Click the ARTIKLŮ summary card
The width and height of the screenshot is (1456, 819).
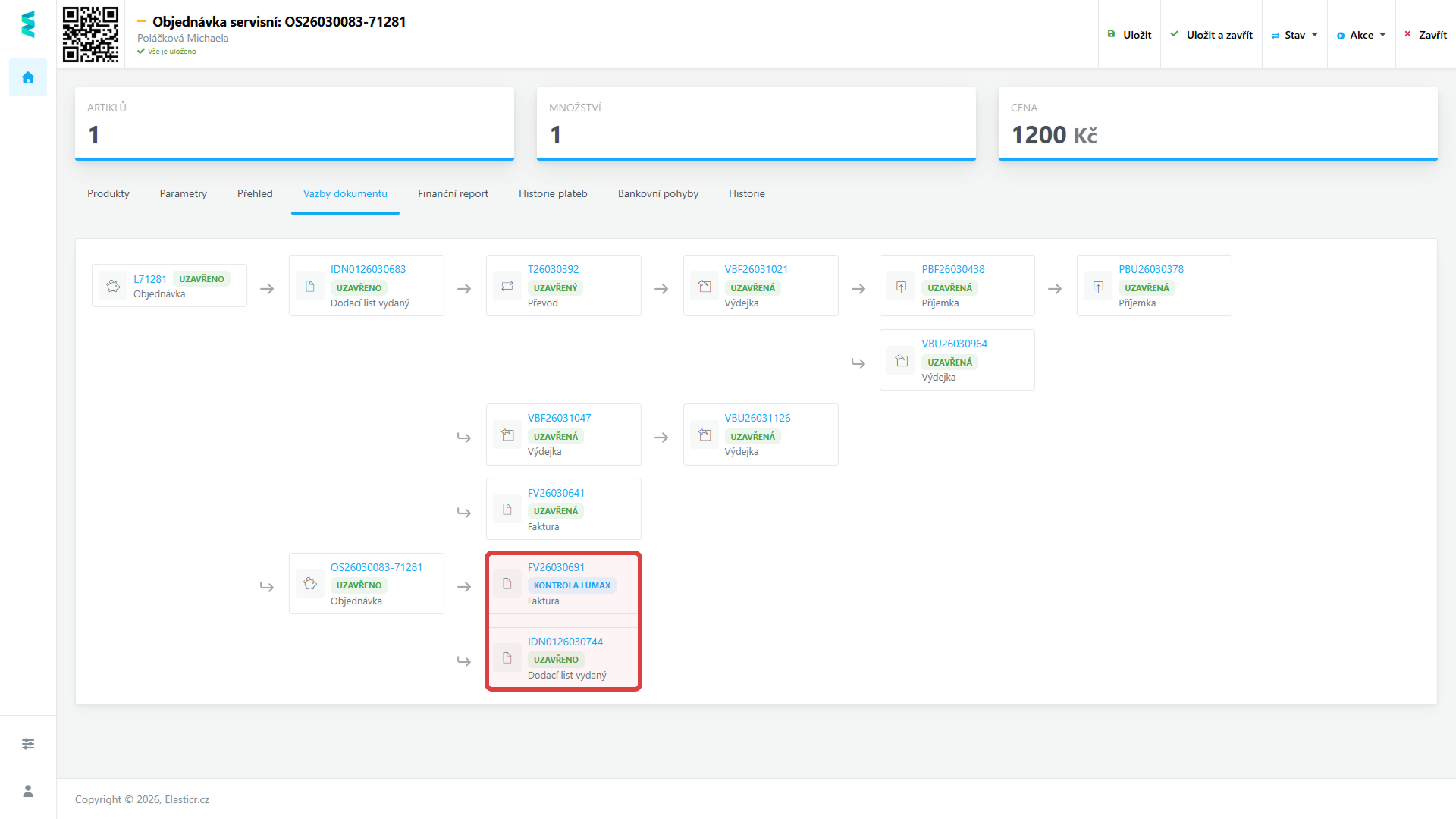[x=294, y=124]
